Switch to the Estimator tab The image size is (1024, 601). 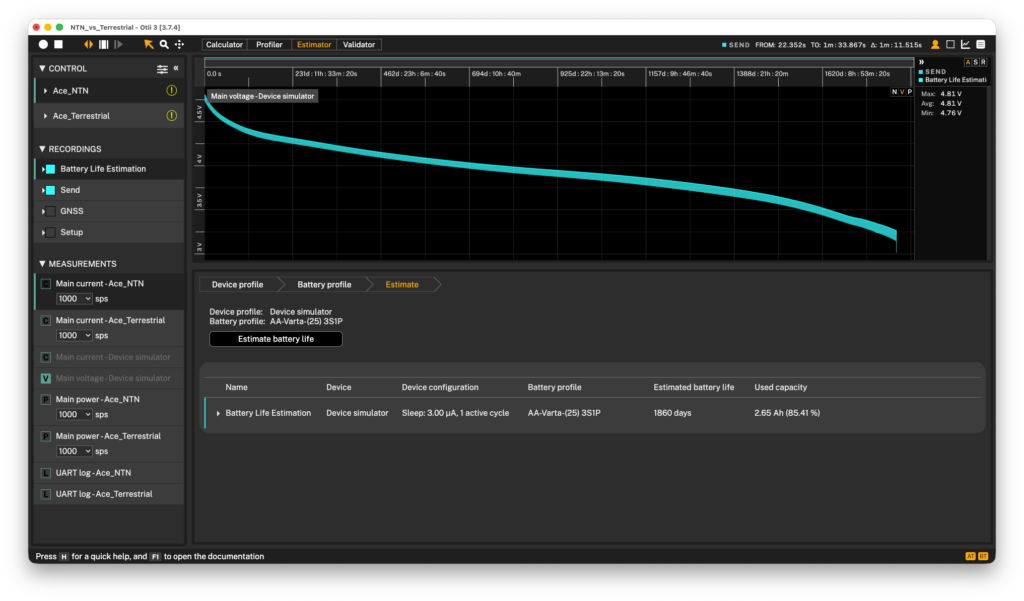click(314, 44)
